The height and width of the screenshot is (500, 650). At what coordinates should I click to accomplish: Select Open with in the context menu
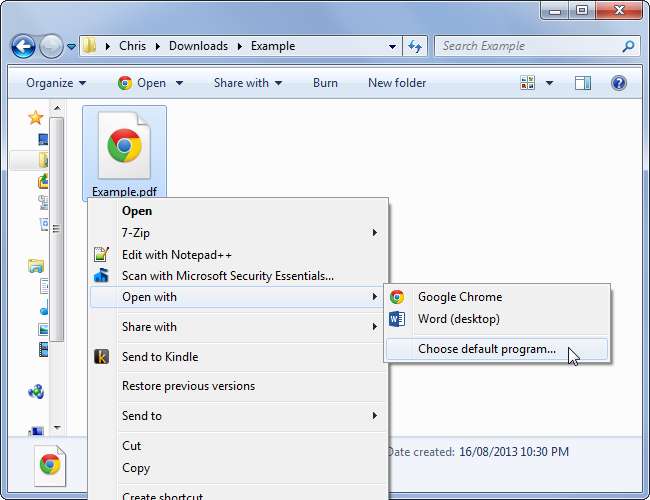coord(235,297)
